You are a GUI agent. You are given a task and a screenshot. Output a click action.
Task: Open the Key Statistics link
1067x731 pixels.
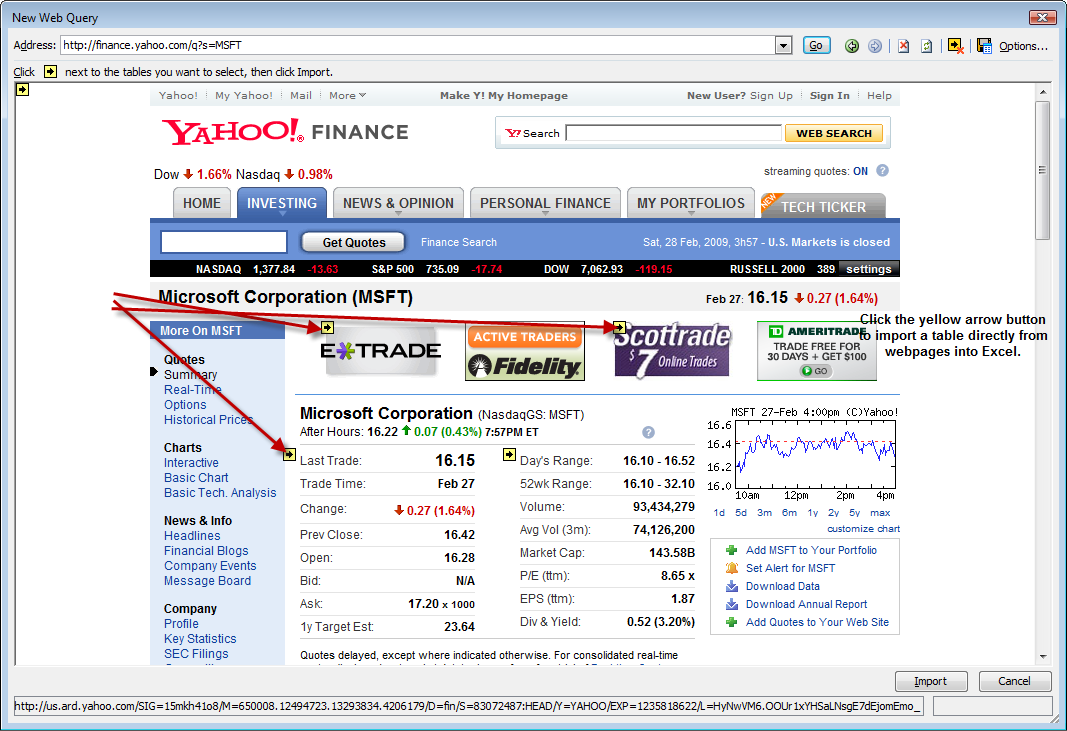(x=200, y=638)
